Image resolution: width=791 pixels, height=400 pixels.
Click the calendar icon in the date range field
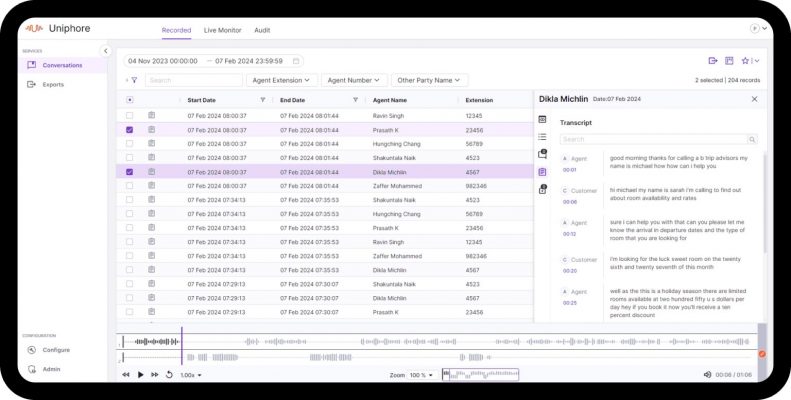coord(295,61)
